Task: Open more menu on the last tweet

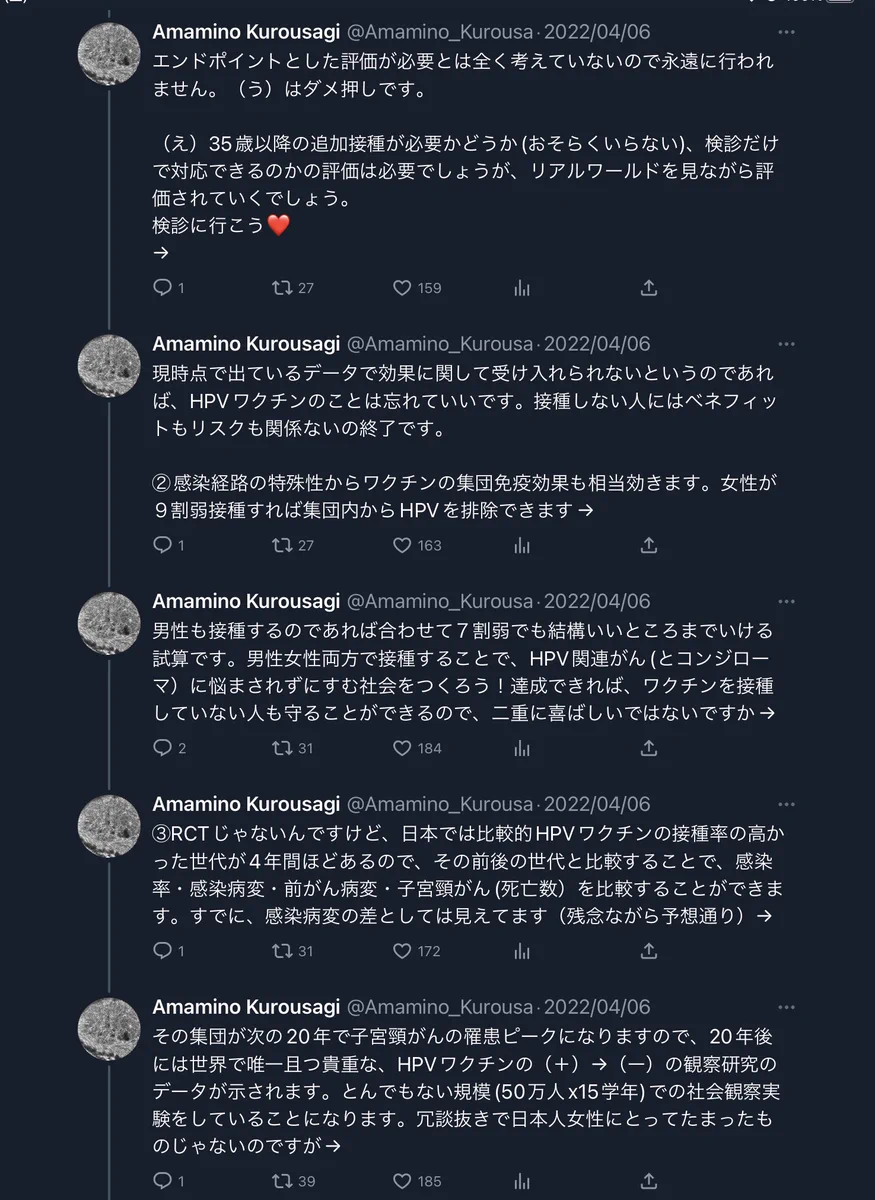Action: coord(787,1007)
